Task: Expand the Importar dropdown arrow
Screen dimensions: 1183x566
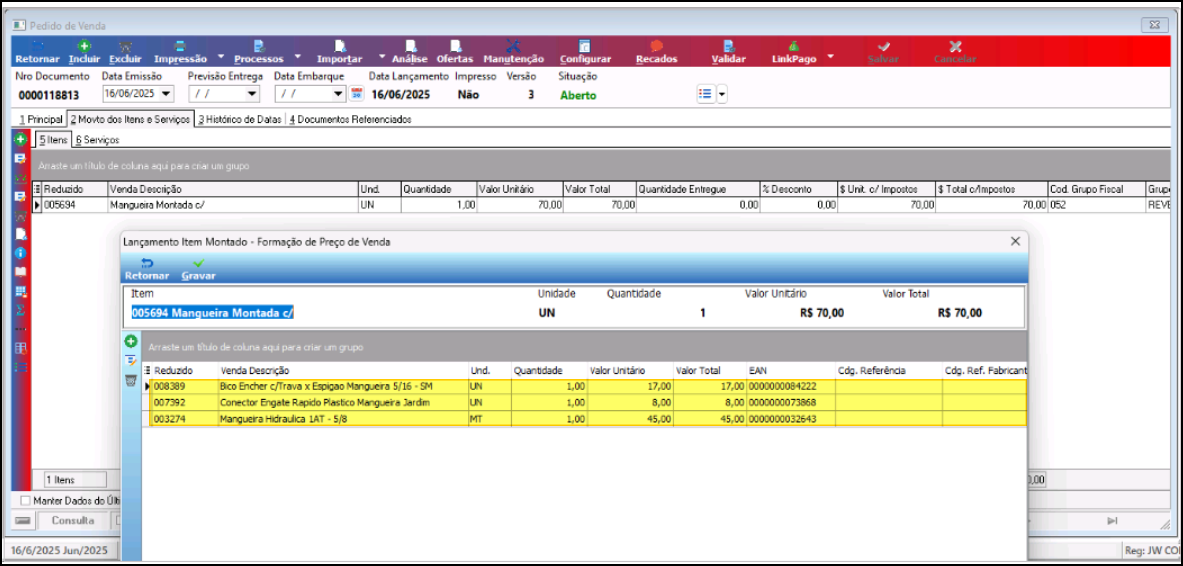Action: coord(382,57)
